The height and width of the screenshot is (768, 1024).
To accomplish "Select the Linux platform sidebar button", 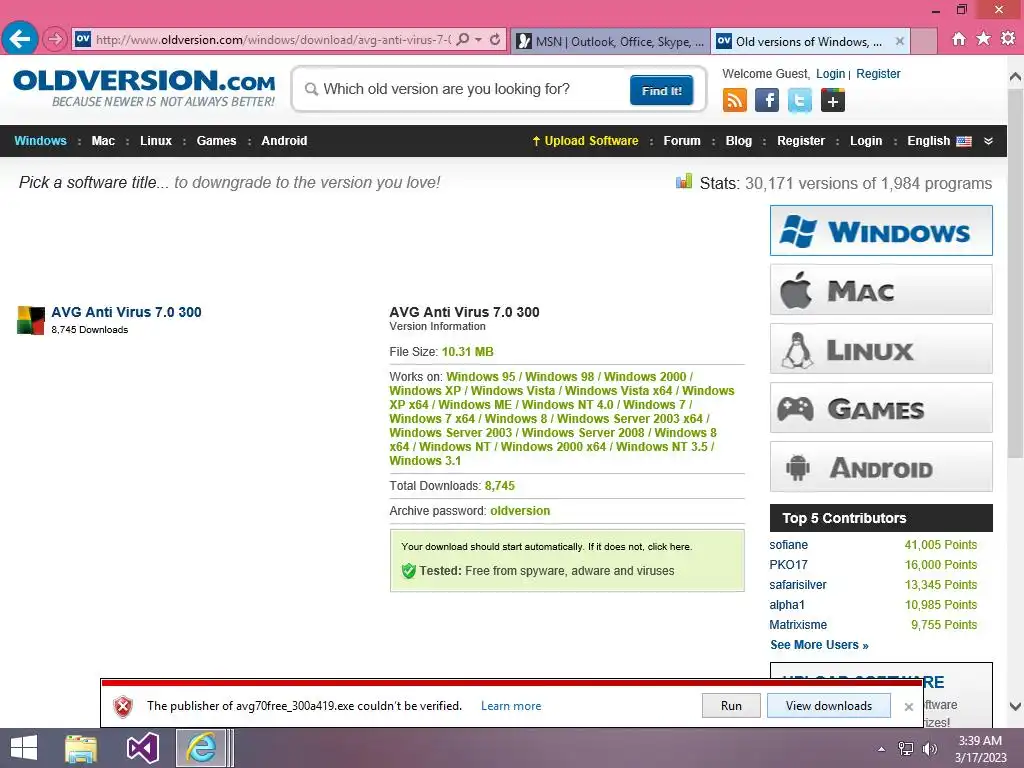I will tap(881, 349).
